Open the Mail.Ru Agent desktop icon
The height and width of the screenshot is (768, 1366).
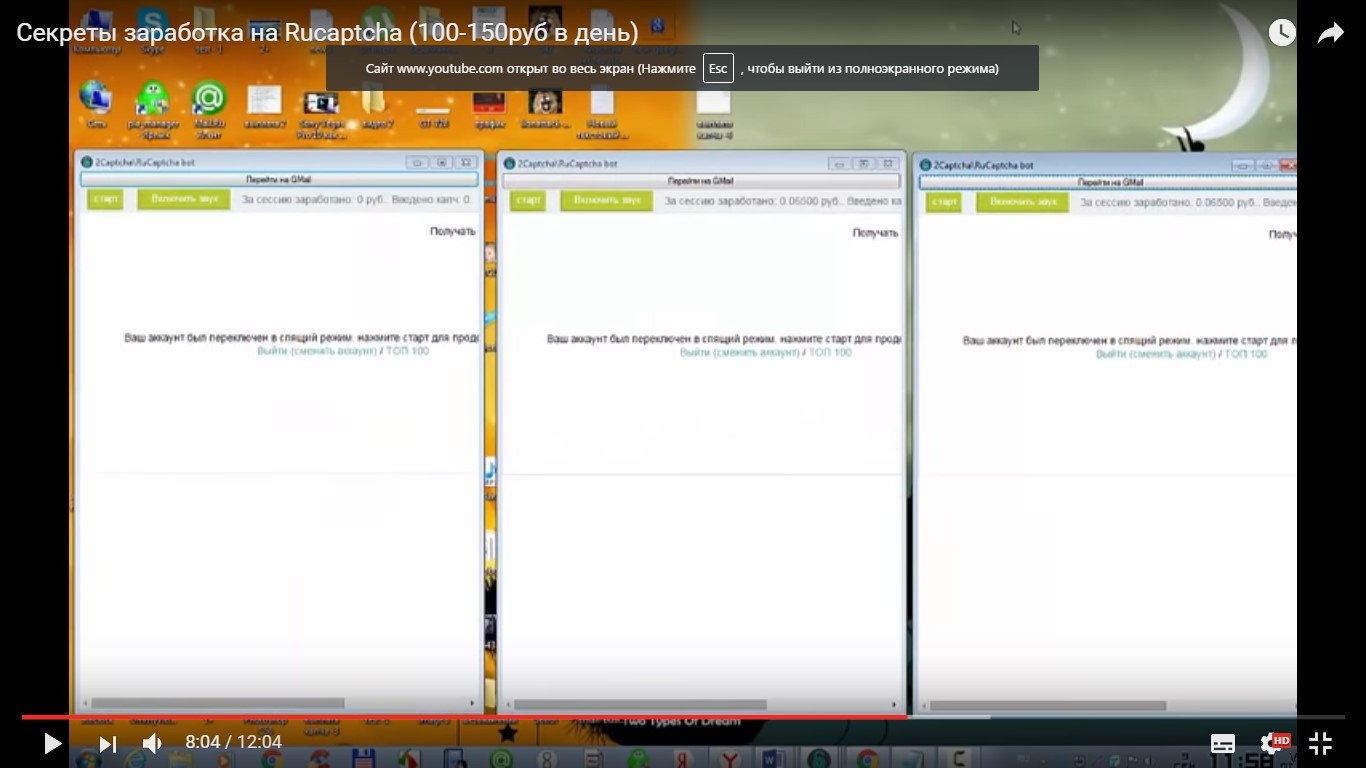click(x=209, y=109)
